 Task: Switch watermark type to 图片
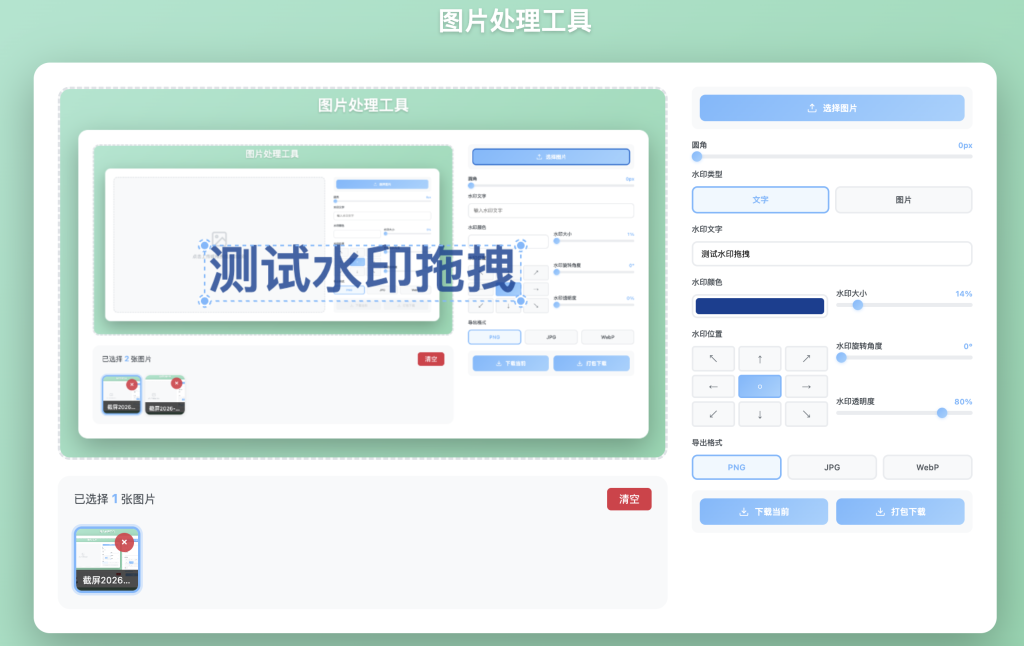click(903, 200)
